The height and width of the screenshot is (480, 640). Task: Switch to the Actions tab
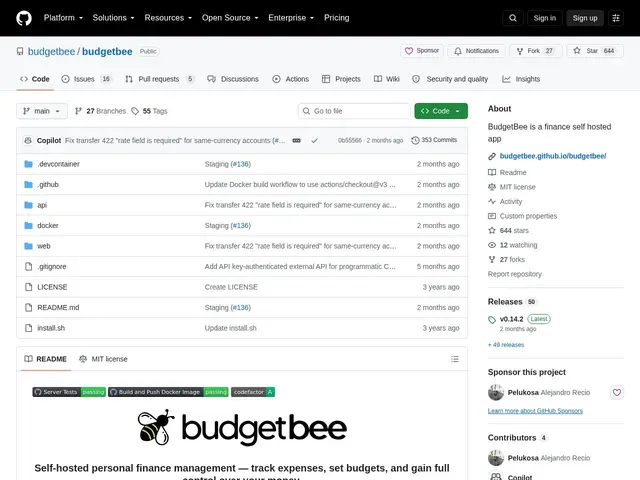(x=291, y=79)
